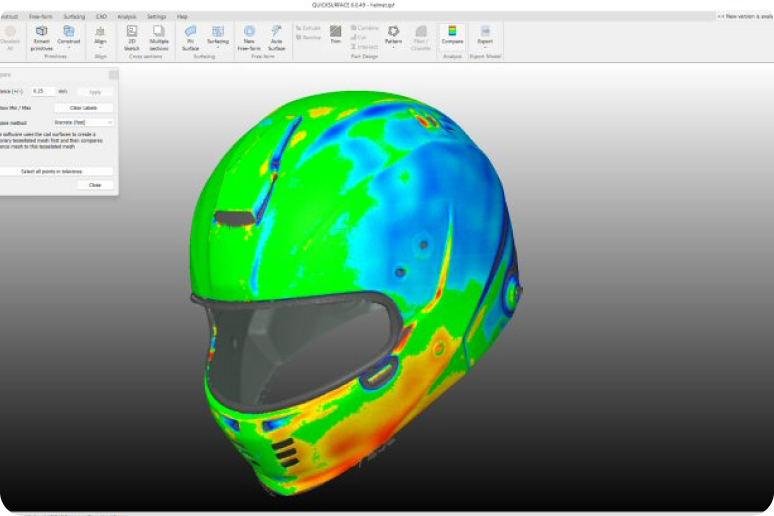774x516 pixels.
Task: Open the Analysis menu tab
Action: point(127,17)
